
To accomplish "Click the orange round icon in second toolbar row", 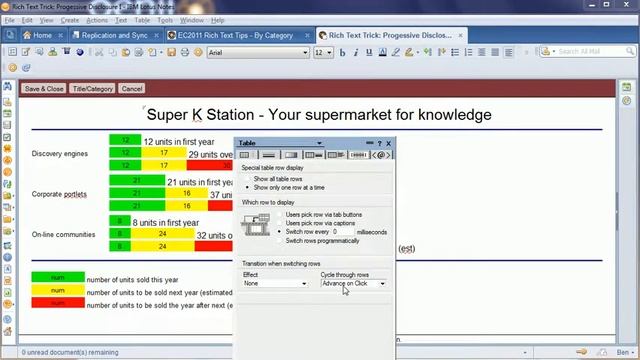I will tap(13, 68).
